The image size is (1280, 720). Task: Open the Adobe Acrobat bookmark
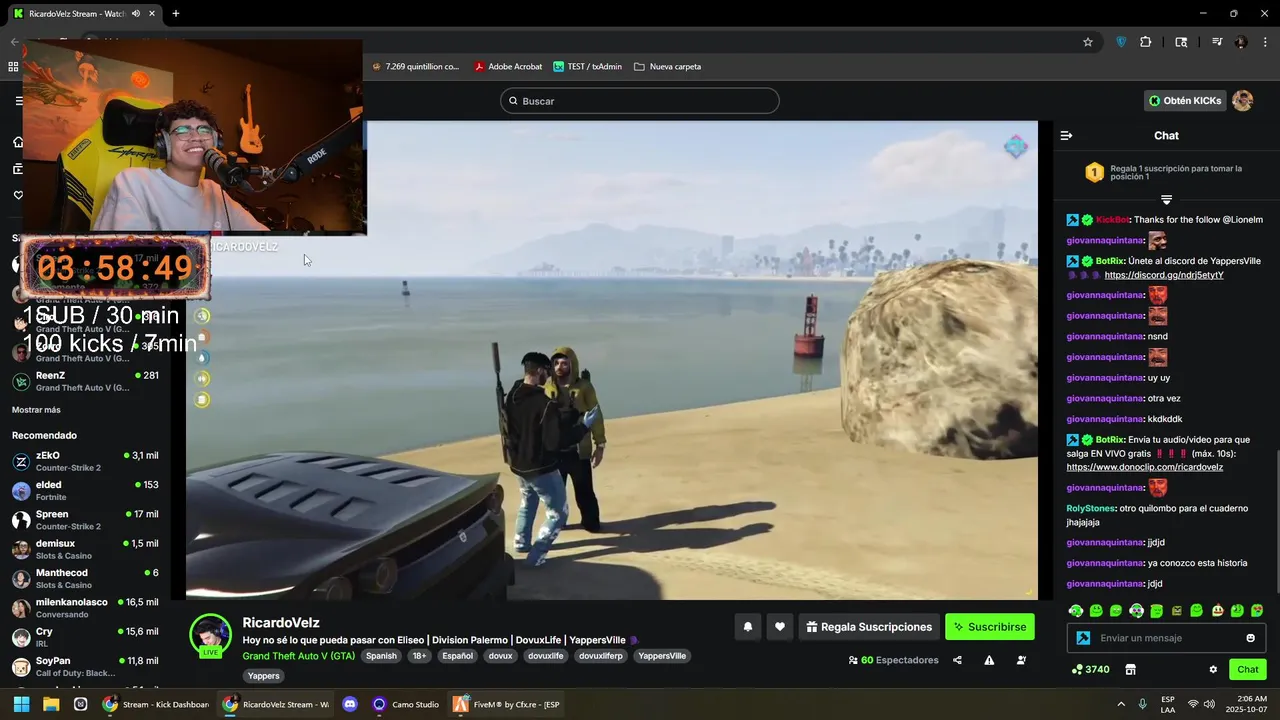tap(508, 67)
